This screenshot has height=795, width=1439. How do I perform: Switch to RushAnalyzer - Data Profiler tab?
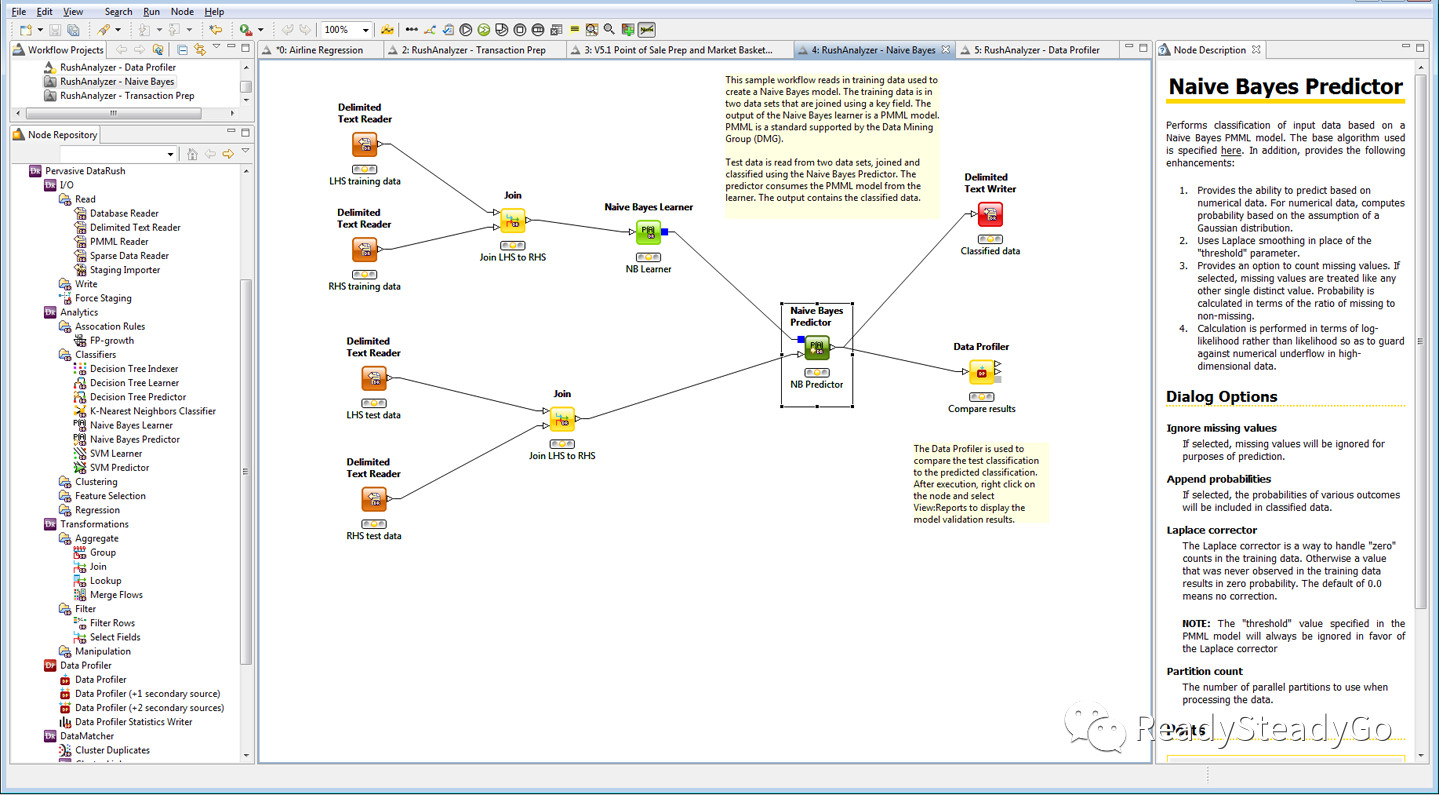1035,50
